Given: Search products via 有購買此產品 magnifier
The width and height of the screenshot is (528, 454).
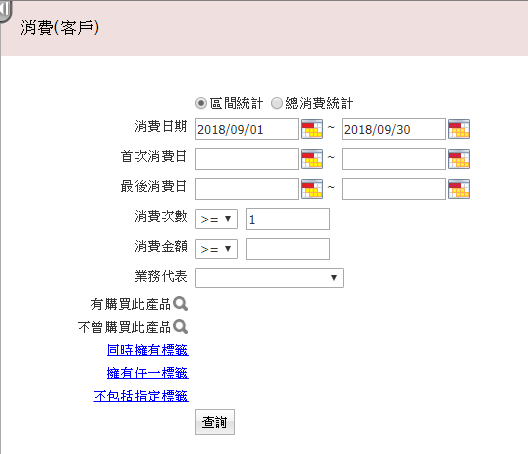Looking at the screenshot, I should 180,304.
